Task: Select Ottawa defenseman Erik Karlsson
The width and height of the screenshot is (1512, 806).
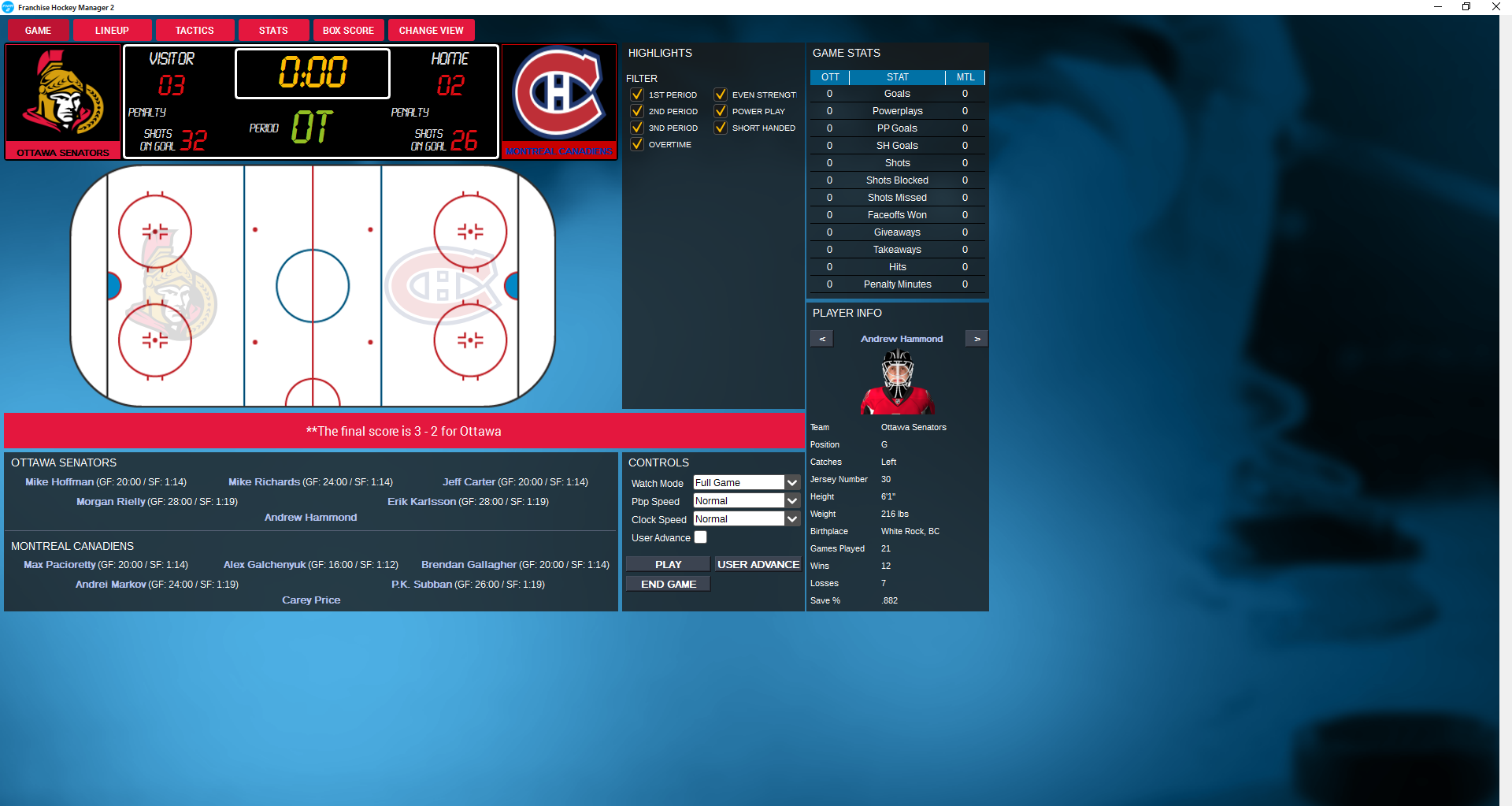Action: (421, 502)
